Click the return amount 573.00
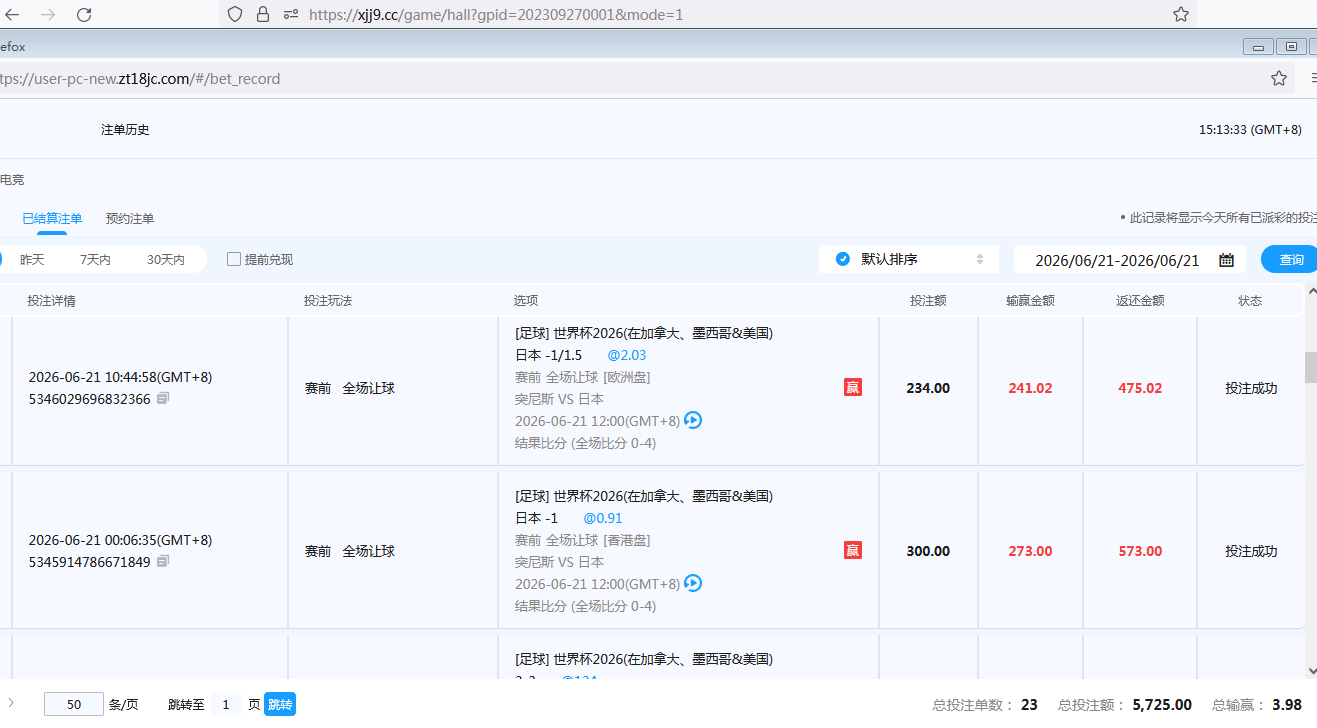The height and width of the screenshot is (728, 1317). 1140,551
